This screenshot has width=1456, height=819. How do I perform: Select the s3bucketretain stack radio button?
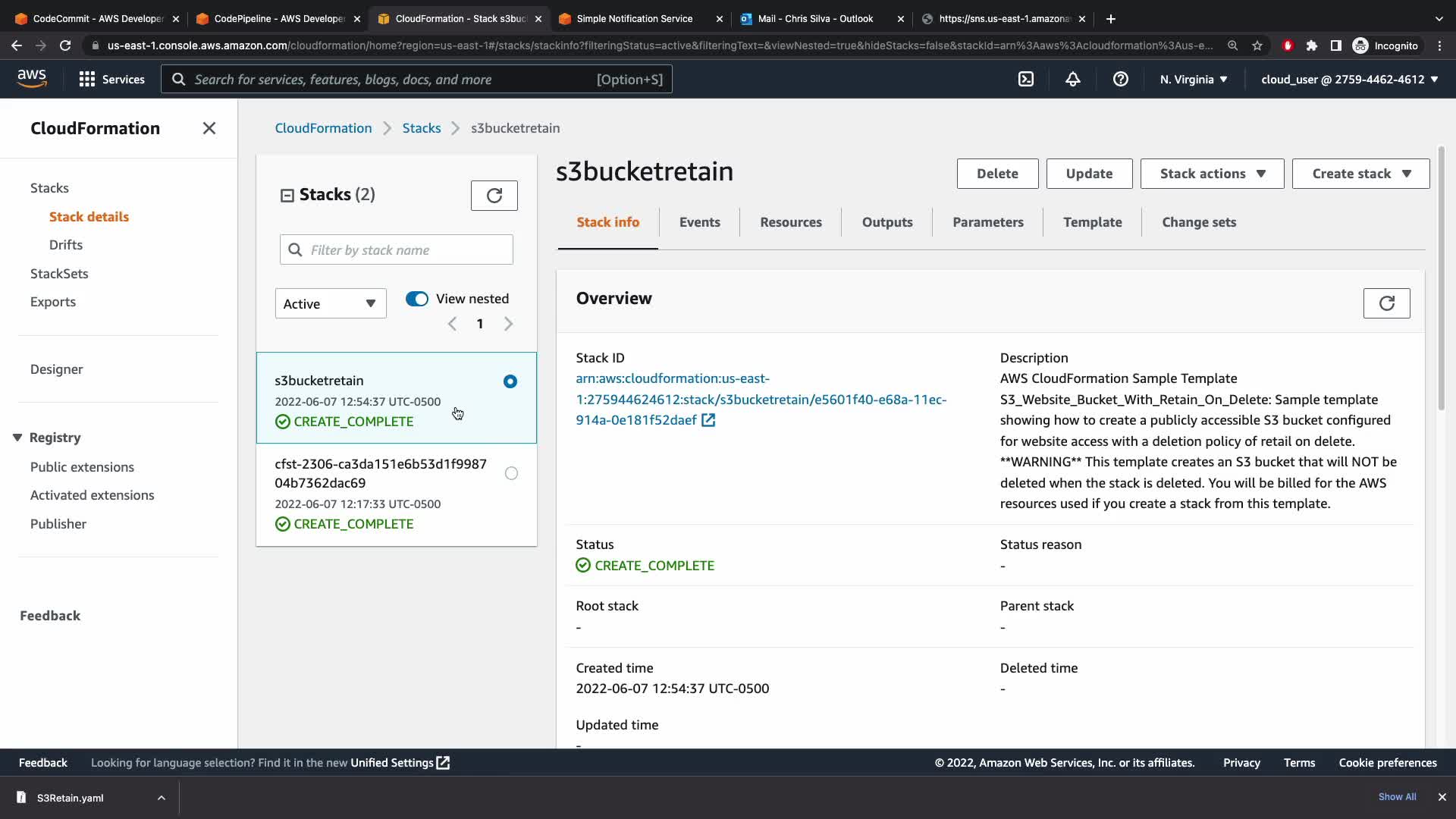[510, 381]
